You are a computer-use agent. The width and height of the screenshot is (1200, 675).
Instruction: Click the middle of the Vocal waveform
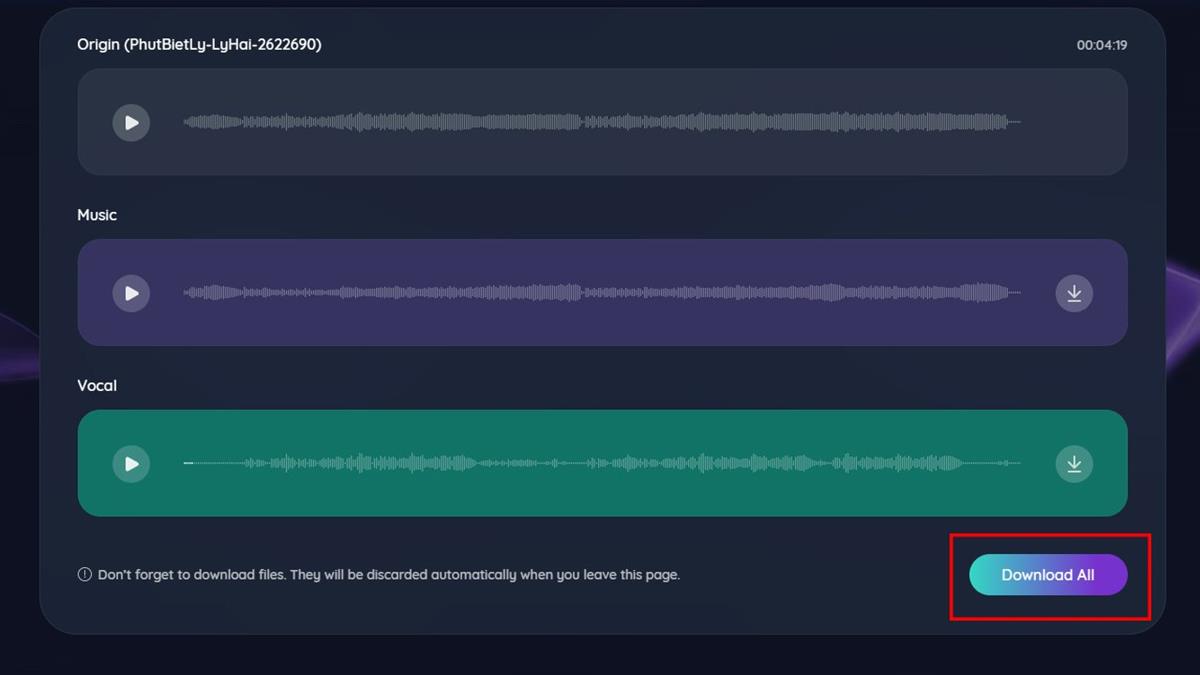tap(602, 464)
